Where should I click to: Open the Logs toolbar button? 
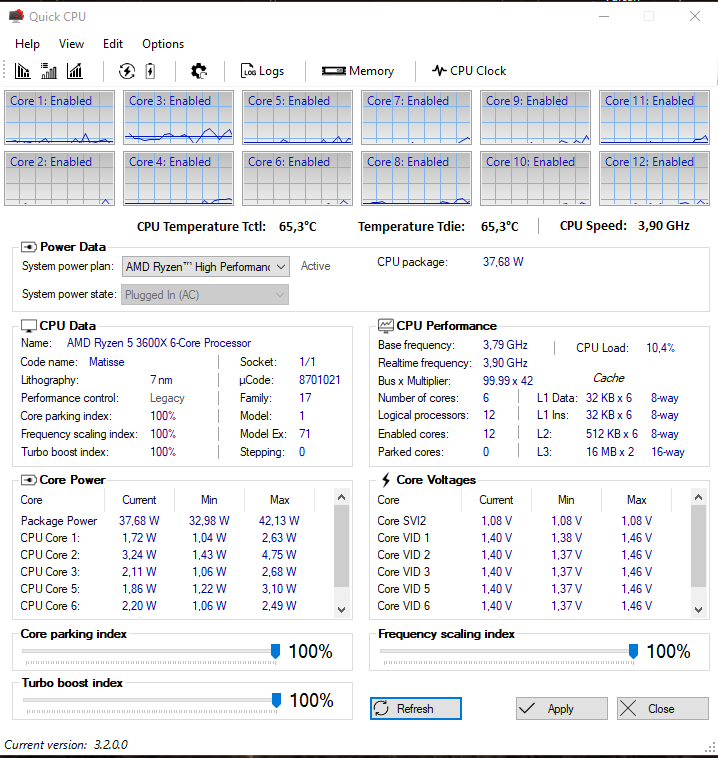point(262,71)
